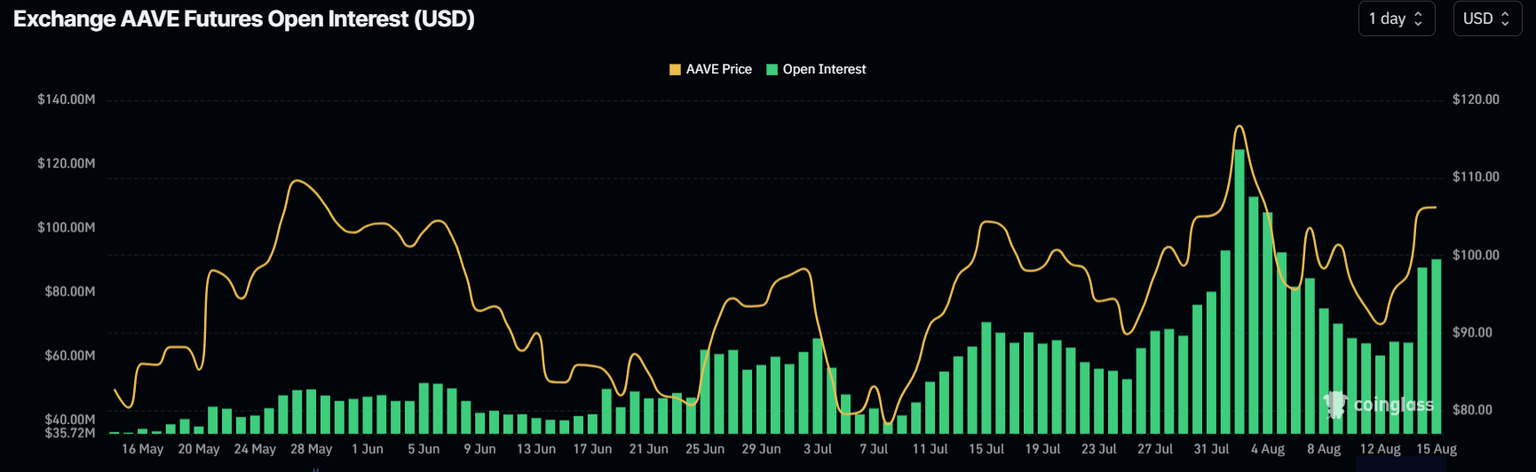1536x472 pixels.
Task: Click the 12 Aug date label
Action: 1380,450
